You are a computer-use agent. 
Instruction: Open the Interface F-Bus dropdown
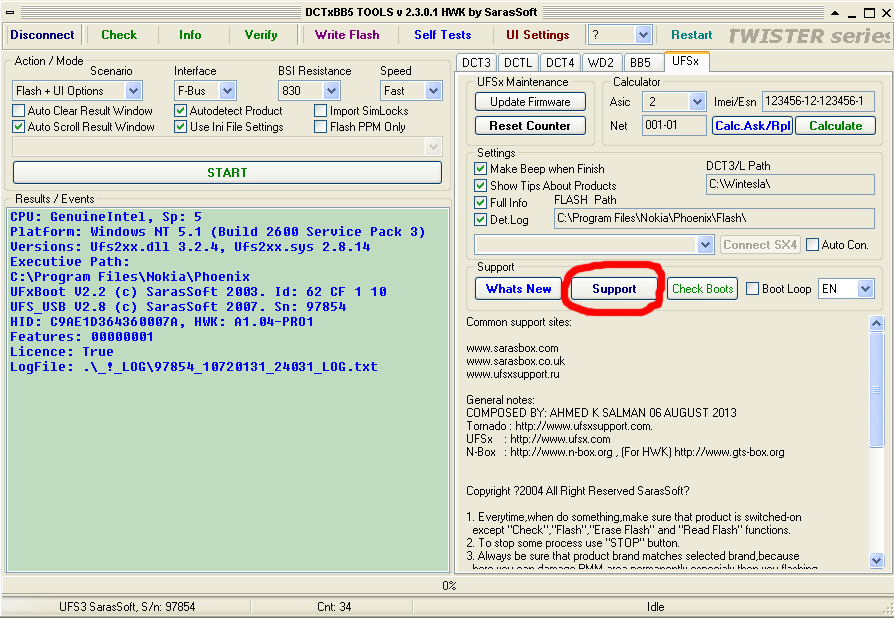pos(227,91)
